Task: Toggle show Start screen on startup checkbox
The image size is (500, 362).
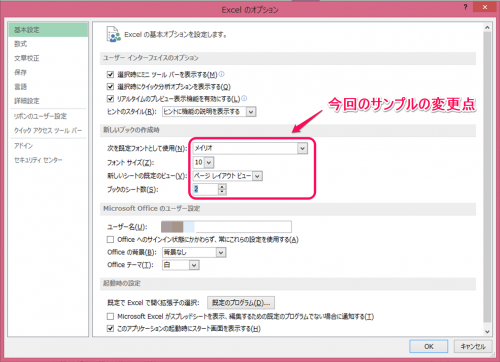Action: point(110,329)
